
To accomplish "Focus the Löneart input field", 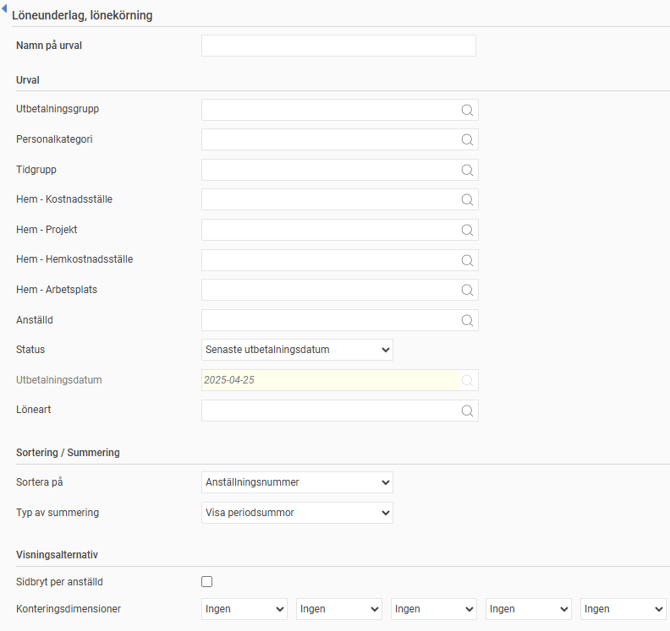I will point(330,411).
